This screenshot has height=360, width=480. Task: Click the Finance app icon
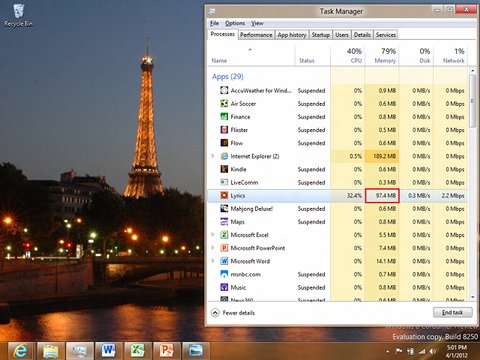[x=224, y=117]
